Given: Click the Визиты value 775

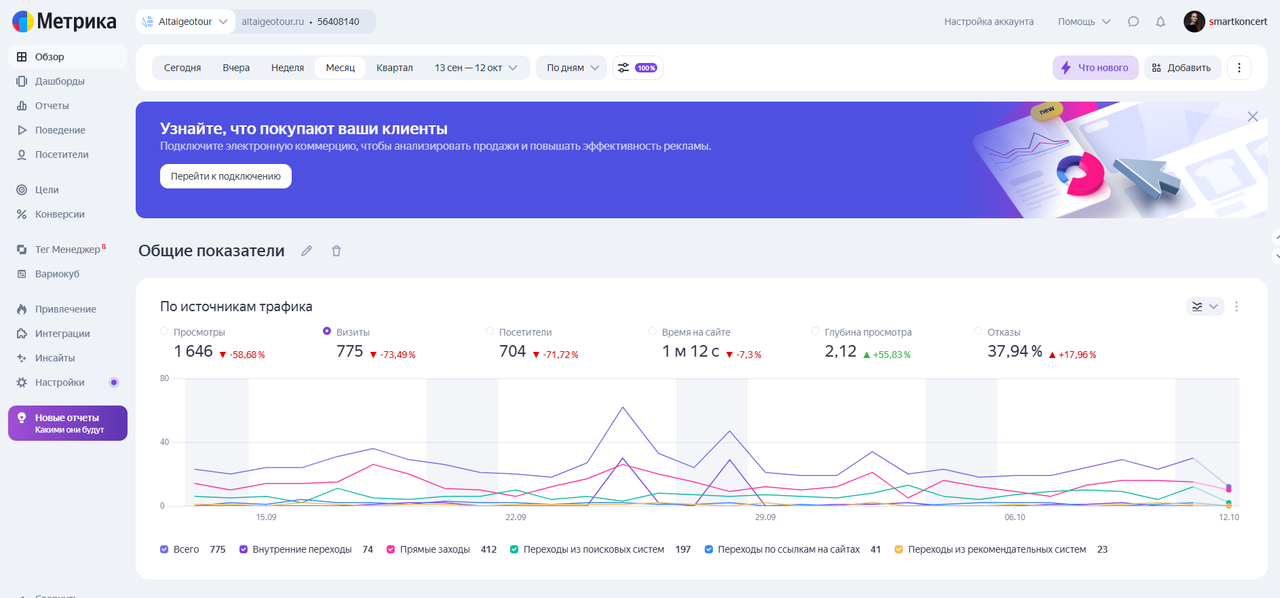Looking at the screenshot, I should click(x=350, y=351).
